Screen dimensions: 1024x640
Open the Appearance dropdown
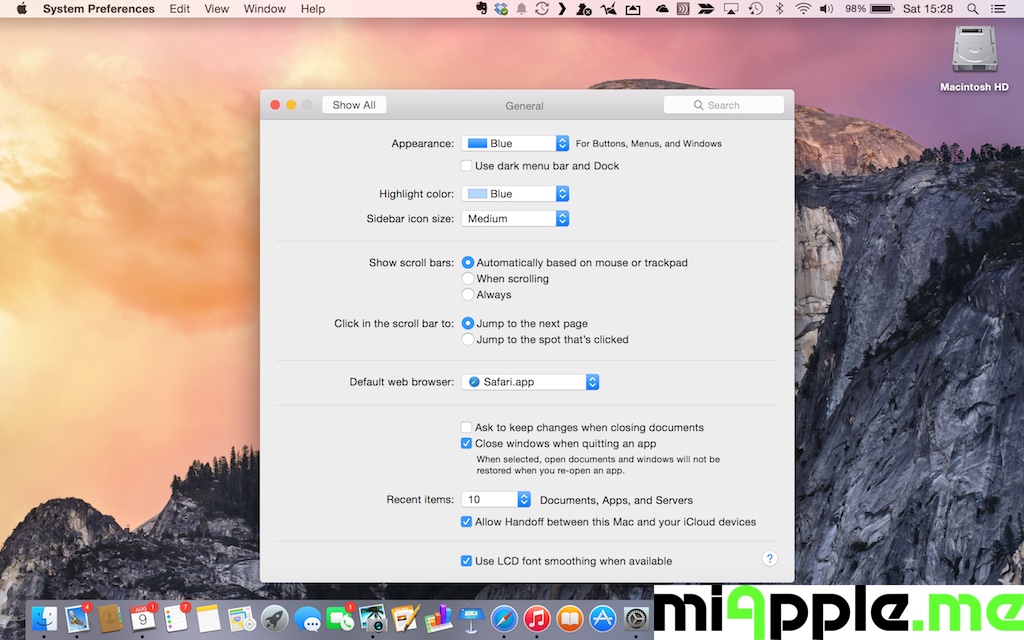click(x=515, y=144)
